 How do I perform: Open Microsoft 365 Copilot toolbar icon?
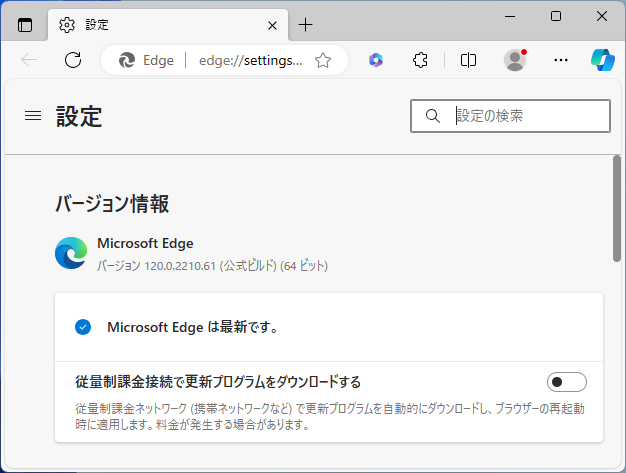click(x=376, y=60)
